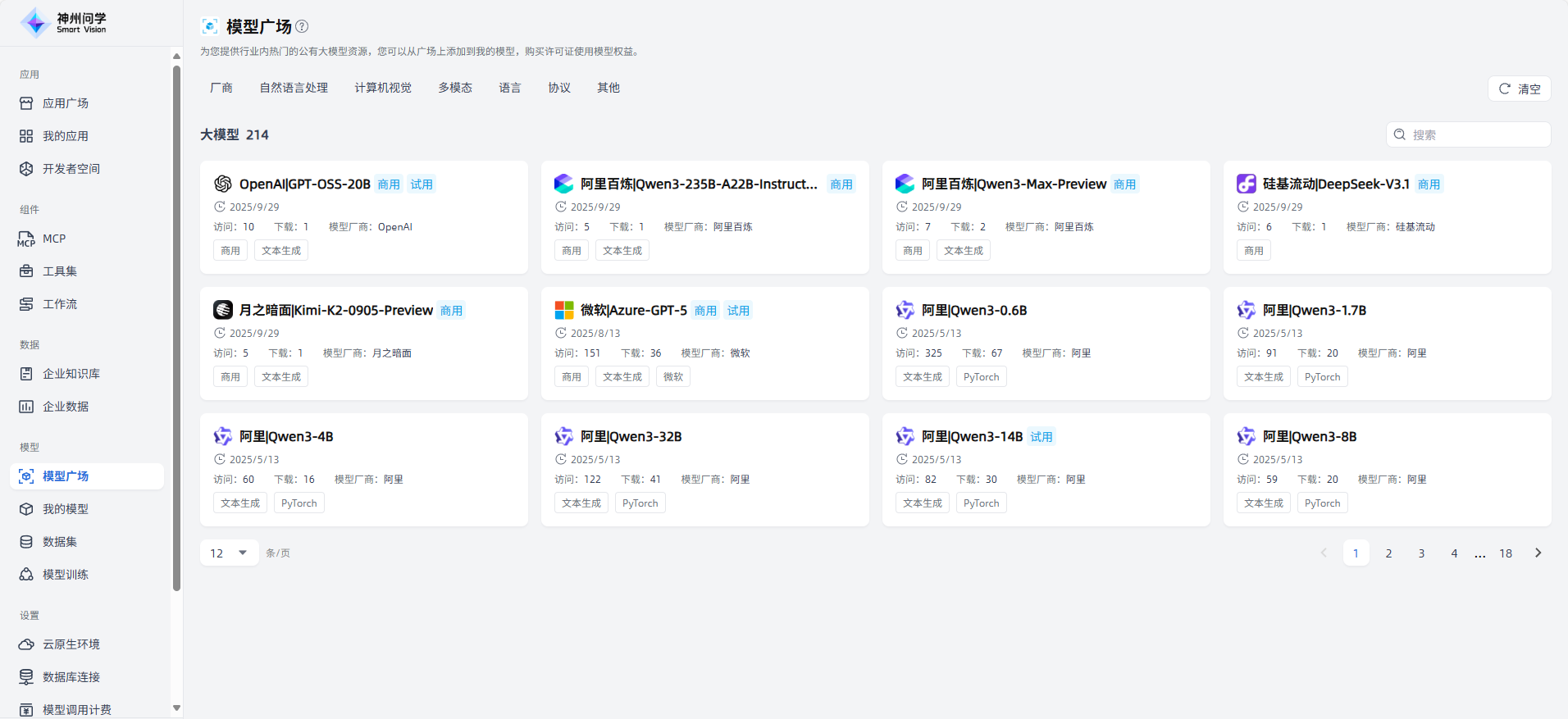Click next page arrow in pagination
The image size is (1568, 719).
click(1538, 553)
